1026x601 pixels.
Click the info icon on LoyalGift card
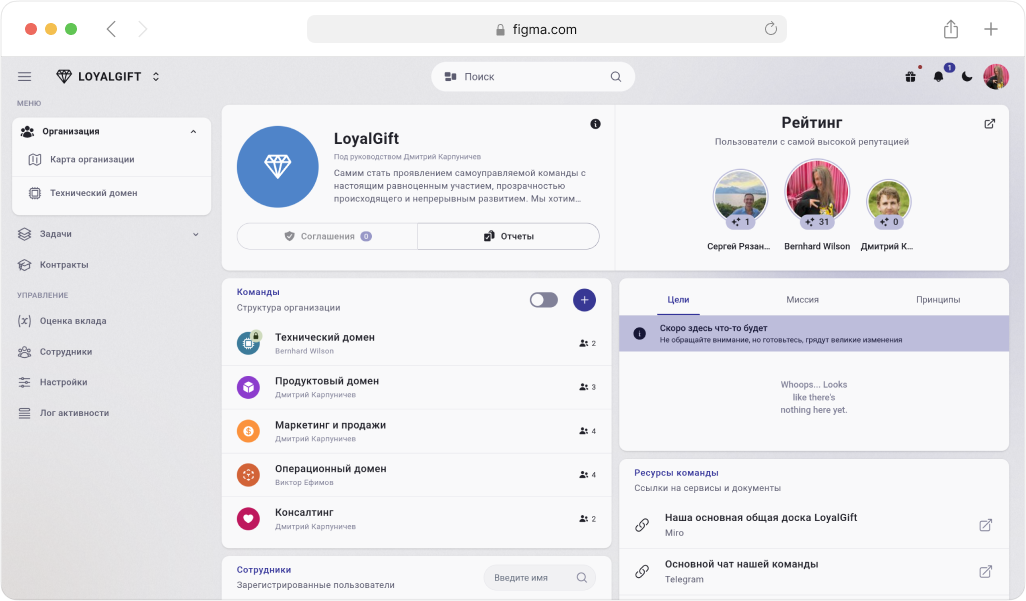(596, 124)
